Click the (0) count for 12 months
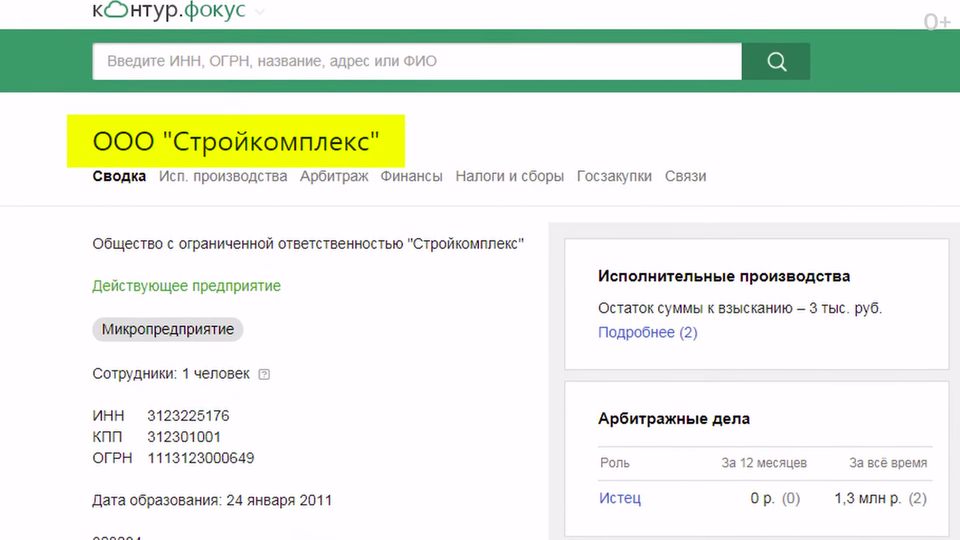 (790, 498)
